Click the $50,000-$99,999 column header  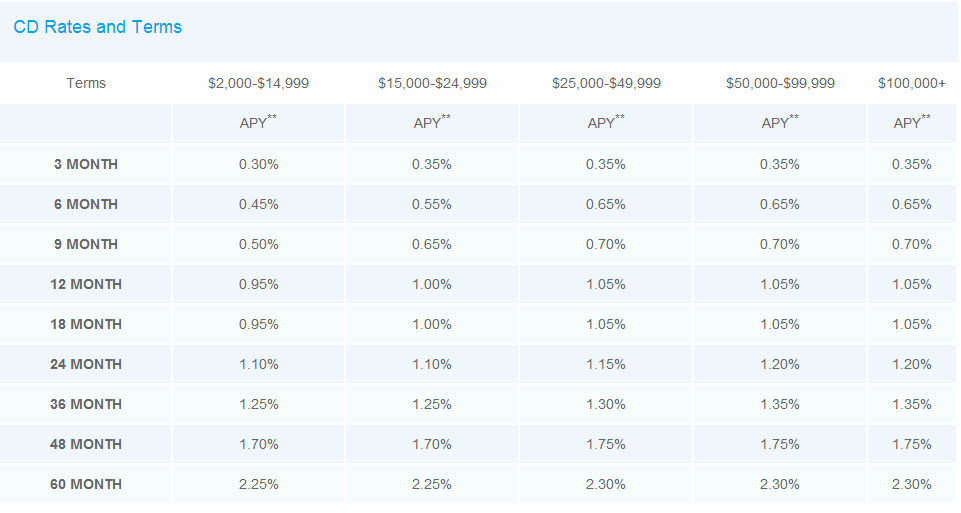point(780,83)
